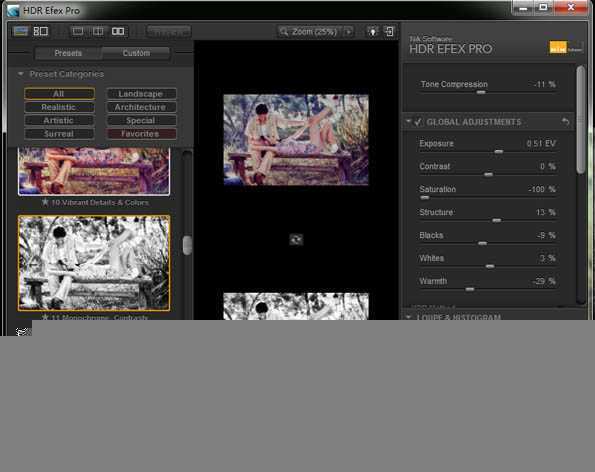This screenshot has height=472, width=595.
Task: Select the Special preset category
Action: [x=141, y=120]
